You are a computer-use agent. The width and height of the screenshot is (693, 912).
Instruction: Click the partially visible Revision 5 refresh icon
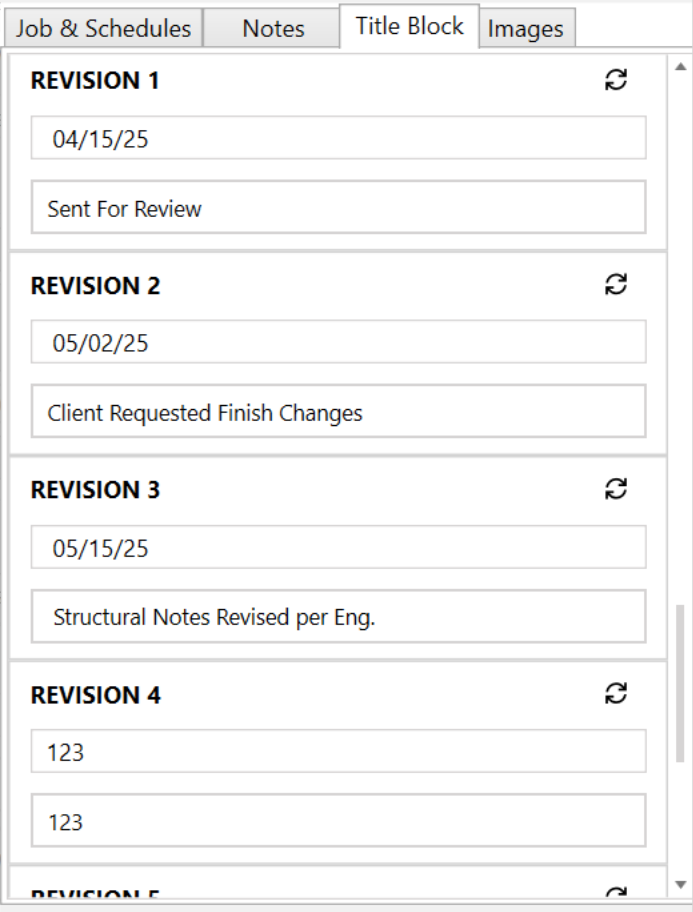[x=616, y=893]
